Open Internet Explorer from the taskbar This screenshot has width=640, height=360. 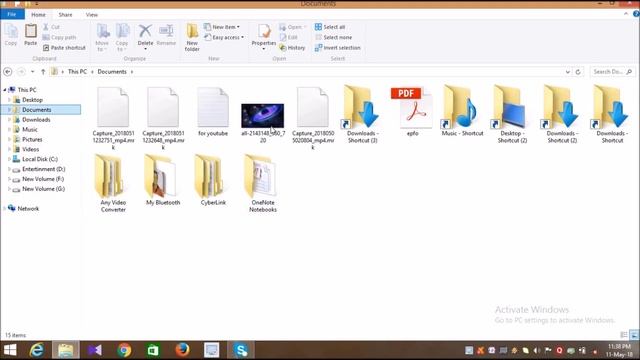coord(37,350)
